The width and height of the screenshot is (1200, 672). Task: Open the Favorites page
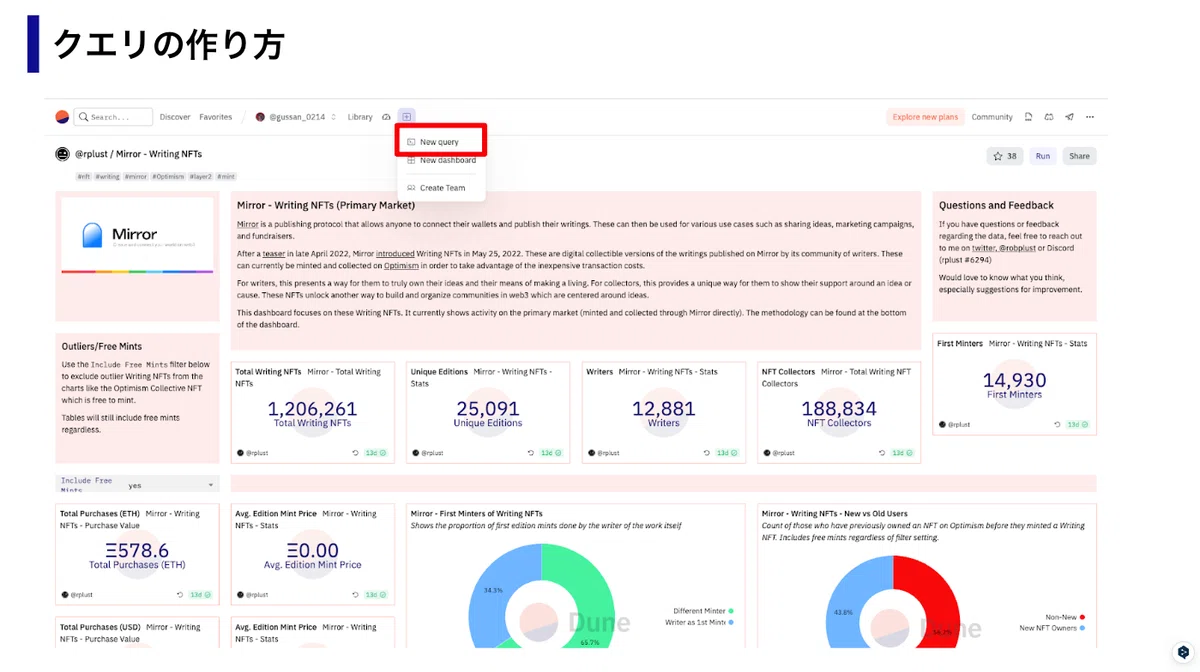click(x=215, y=117)
